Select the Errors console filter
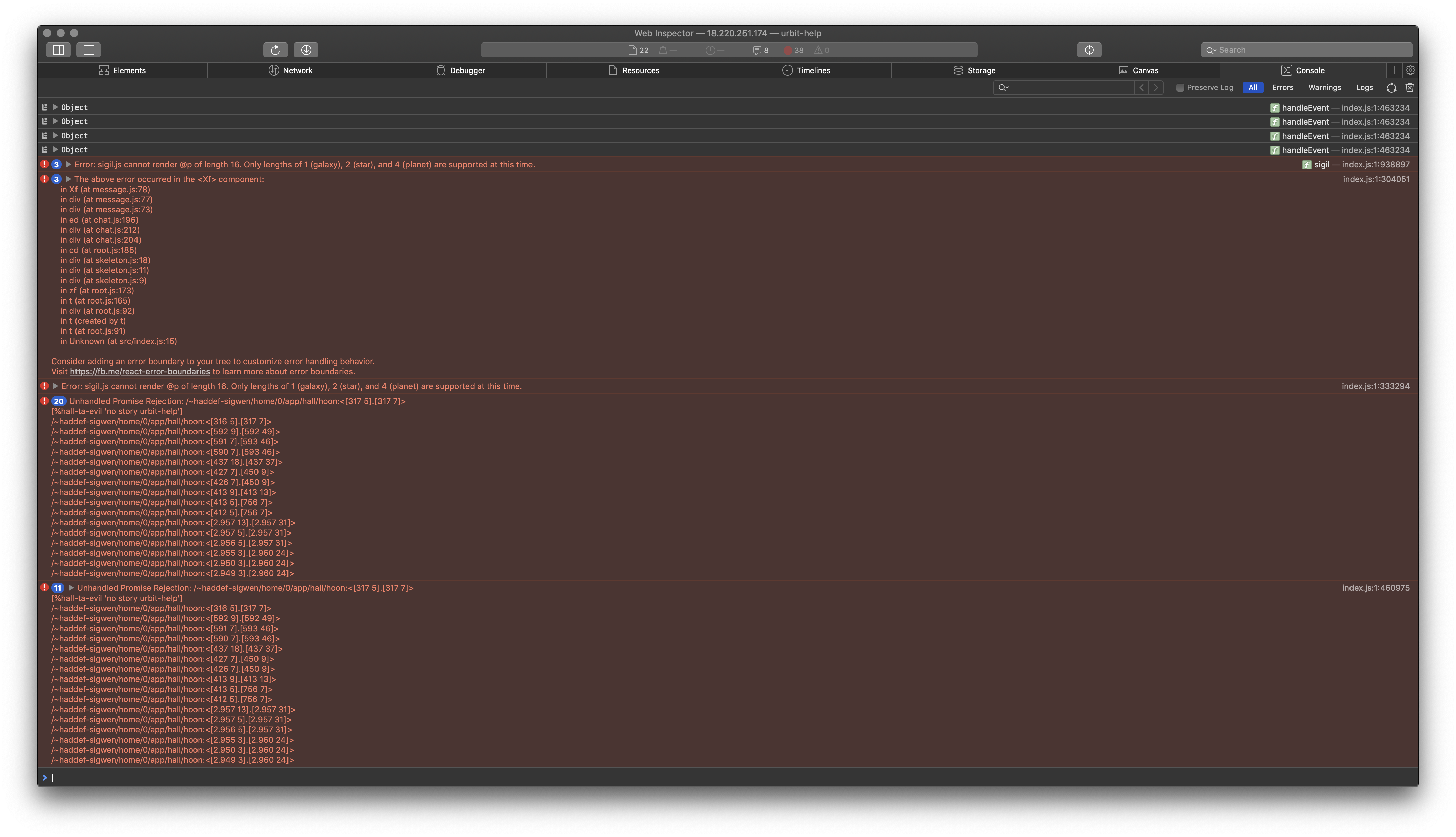 [x=1282, y=87]
